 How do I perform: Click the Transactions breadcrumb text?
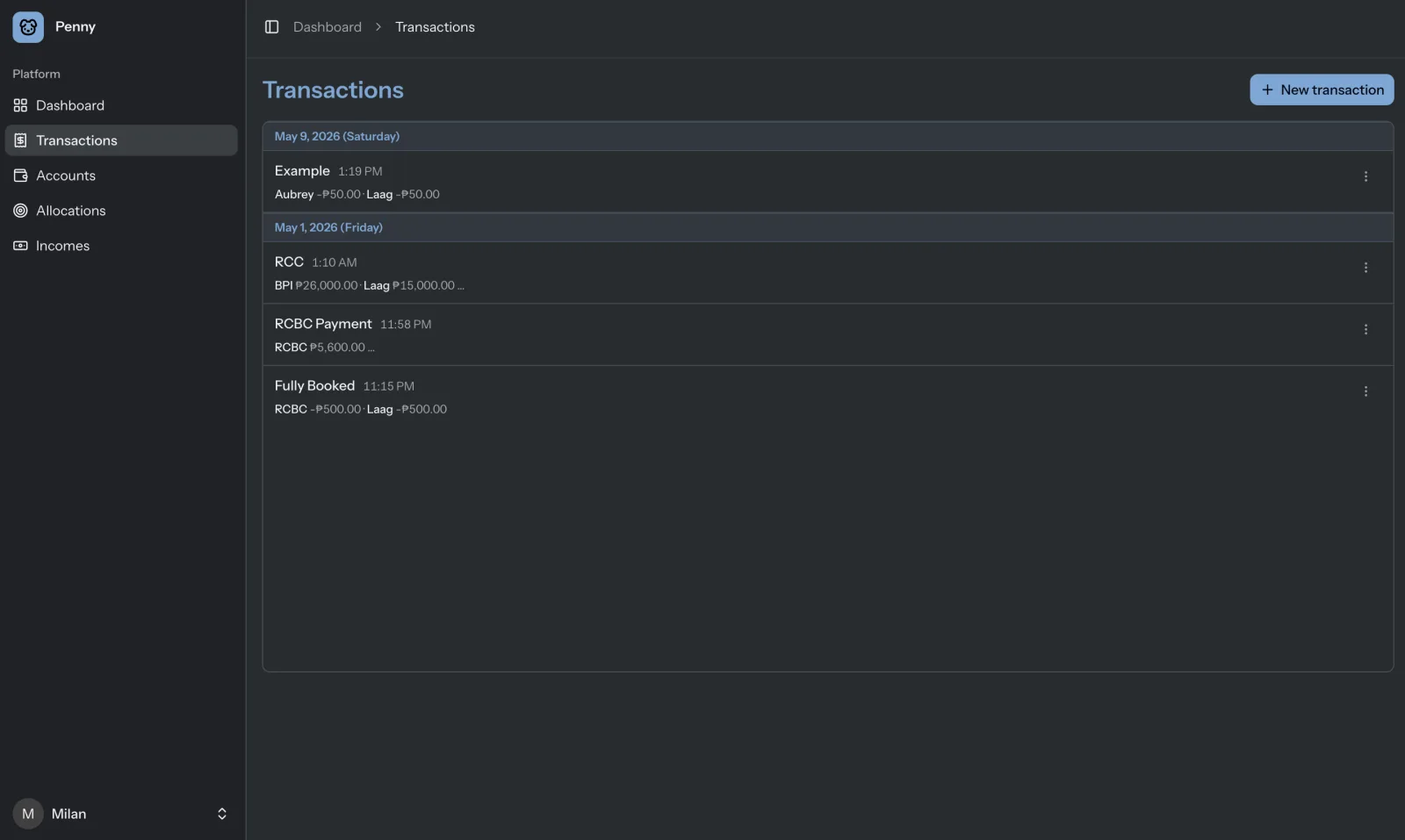(435, 27)
